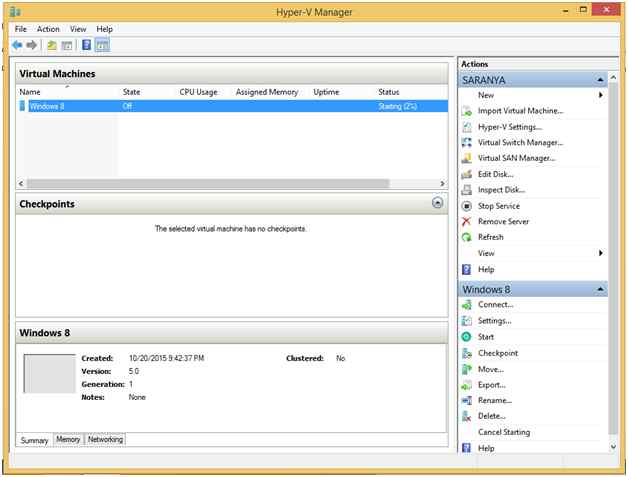Click left arrow of VM list scrollbar
This screenshot has height=477, width=628.
point(21,183)
